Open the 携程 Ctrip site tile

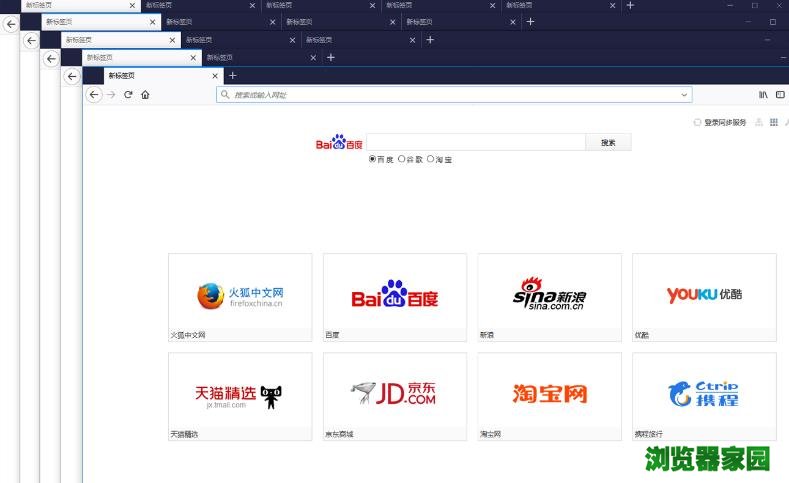[x=704, y=394]
